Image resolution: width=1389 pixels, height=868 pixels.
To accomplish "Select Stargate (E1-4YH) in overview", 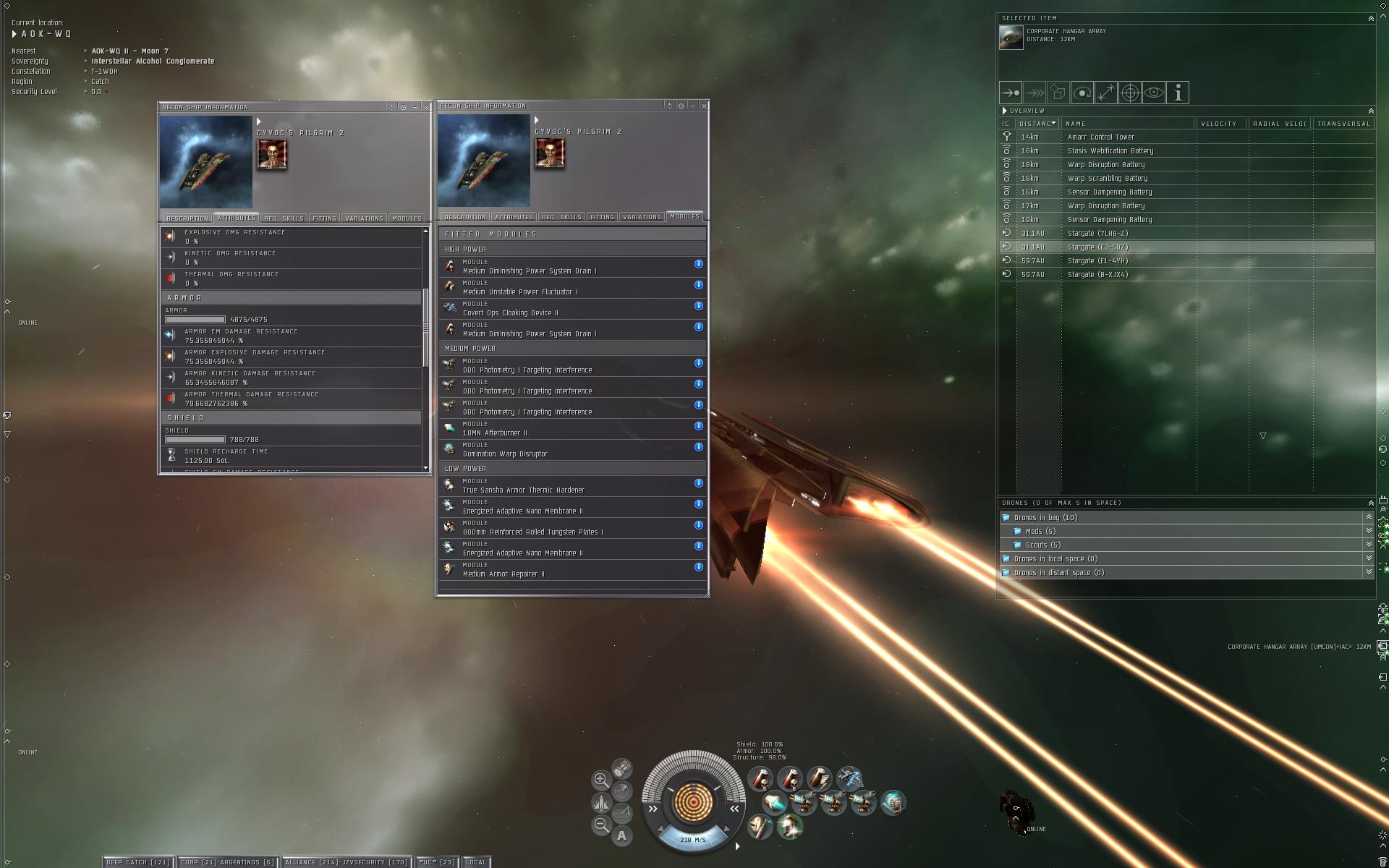I will (1097, 260).
